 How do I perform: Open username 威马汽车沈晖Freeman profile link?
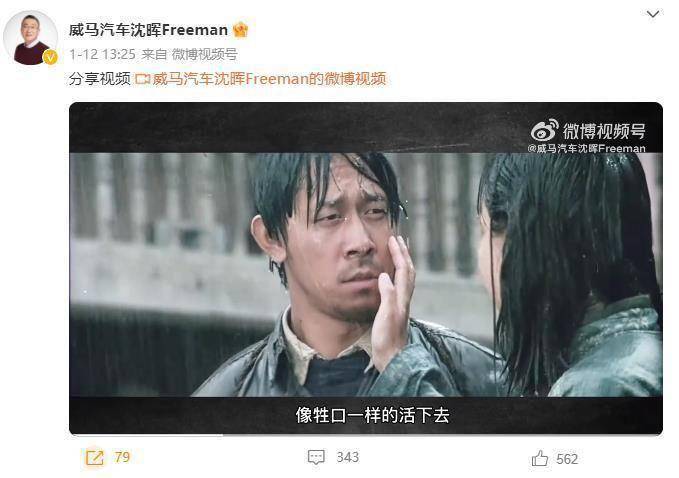(x=148, y=30)
